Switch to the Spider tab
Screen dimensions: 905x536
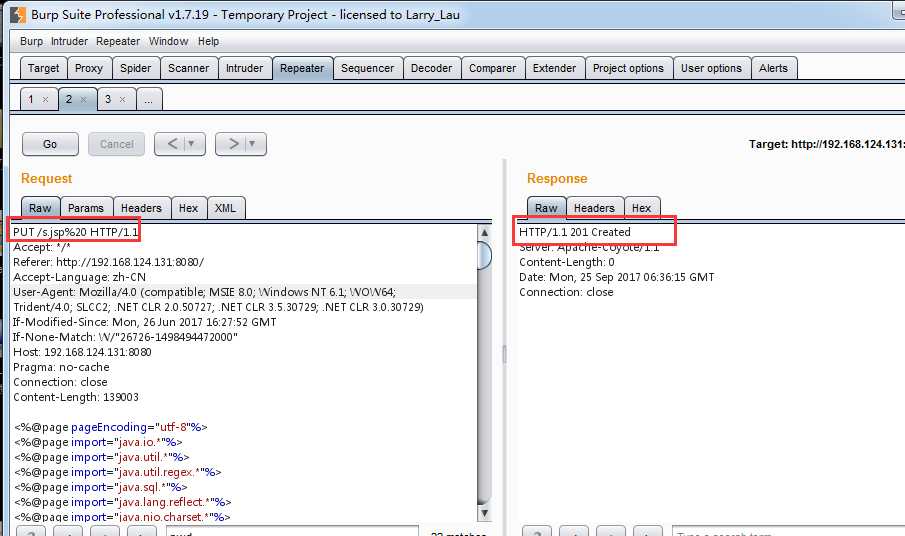[136, 68]
